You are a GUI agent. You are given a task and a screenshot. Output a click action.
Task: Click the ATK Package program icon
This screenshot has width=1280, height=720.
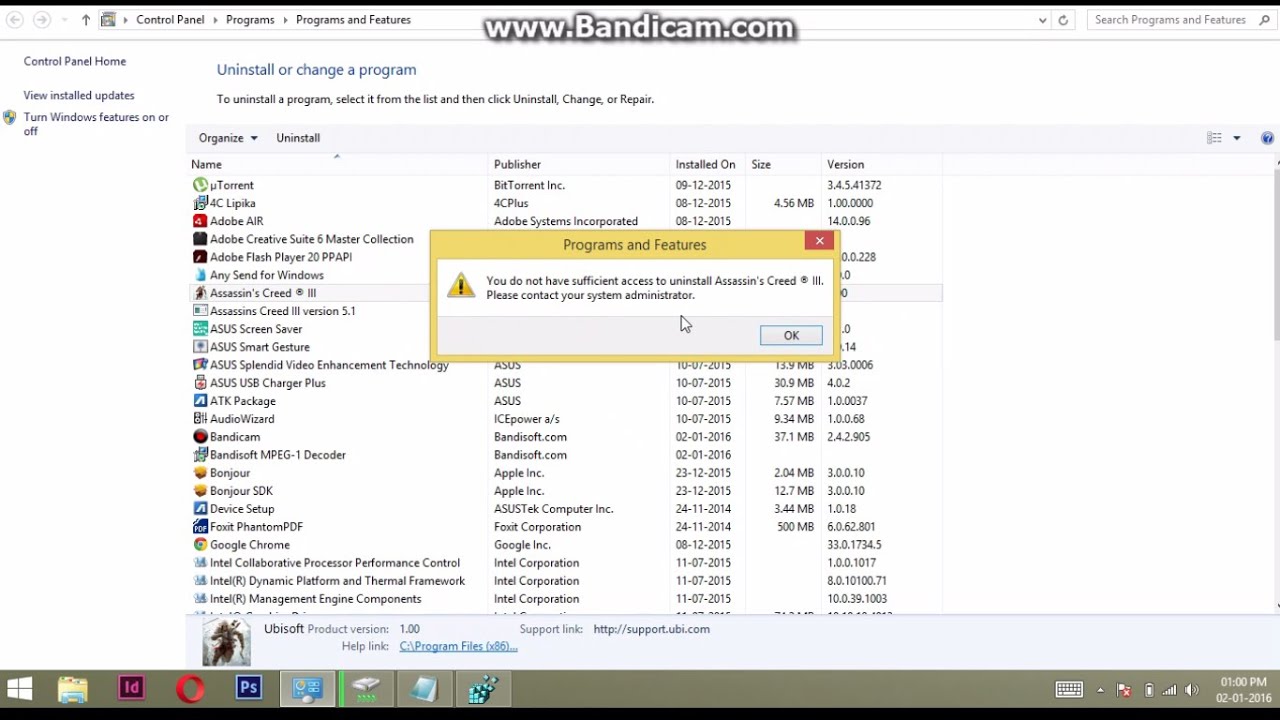coord(200,401)
